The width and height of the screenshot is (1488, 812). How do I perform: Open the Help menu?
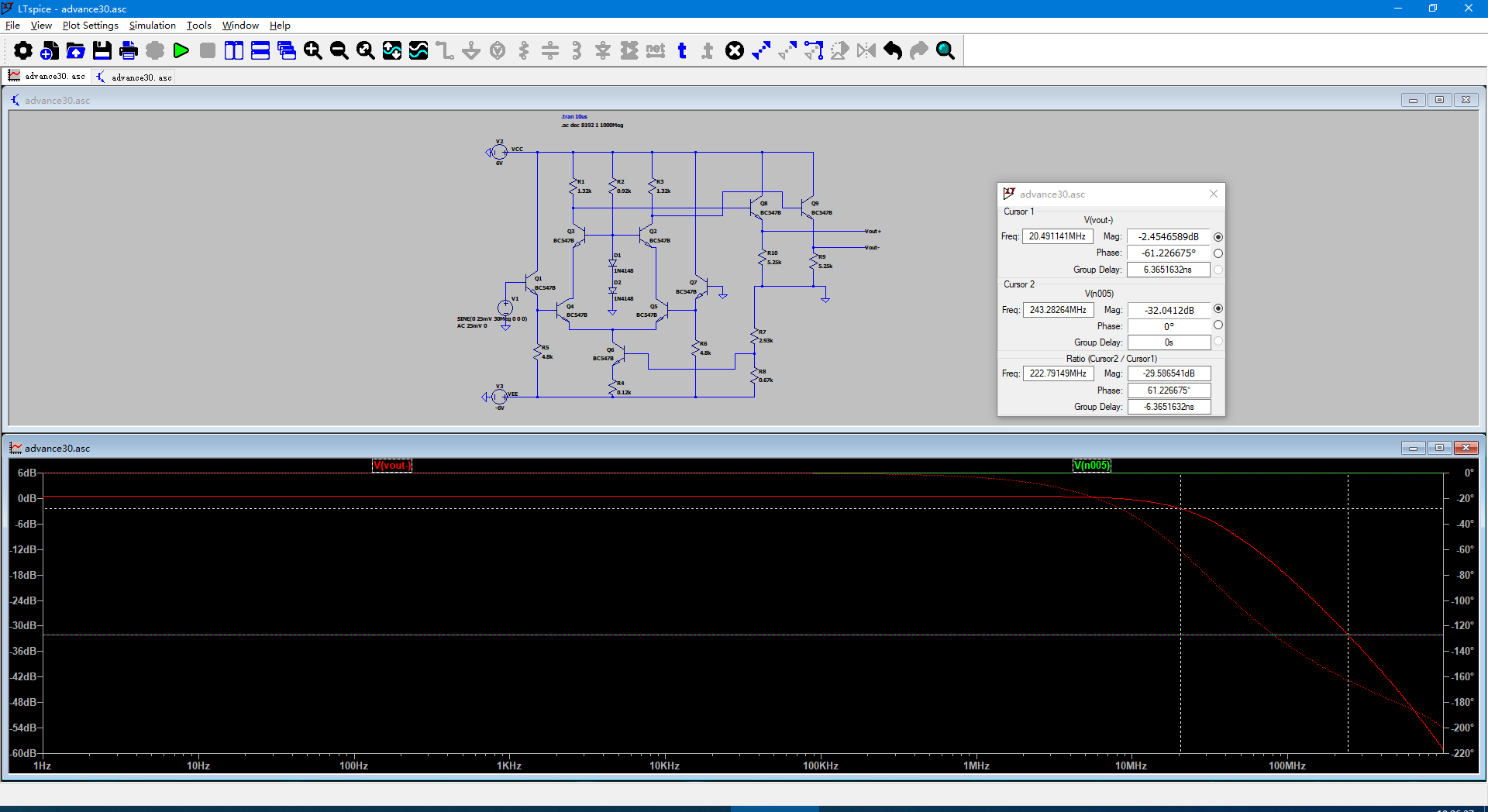tap(280, 26)
